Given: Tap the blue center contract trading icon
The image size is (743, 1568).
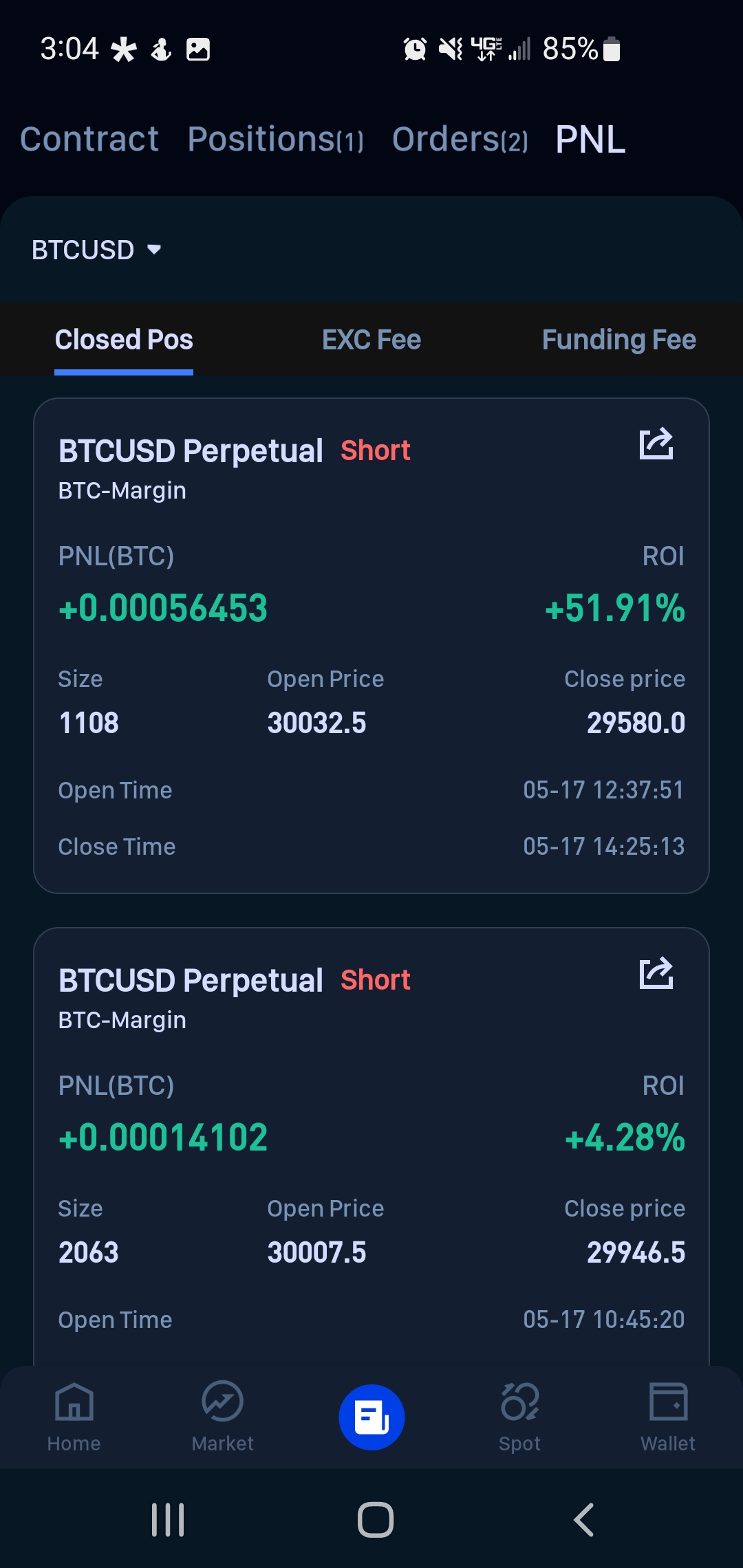Looking at the screenshot, I should (371, 1417).
